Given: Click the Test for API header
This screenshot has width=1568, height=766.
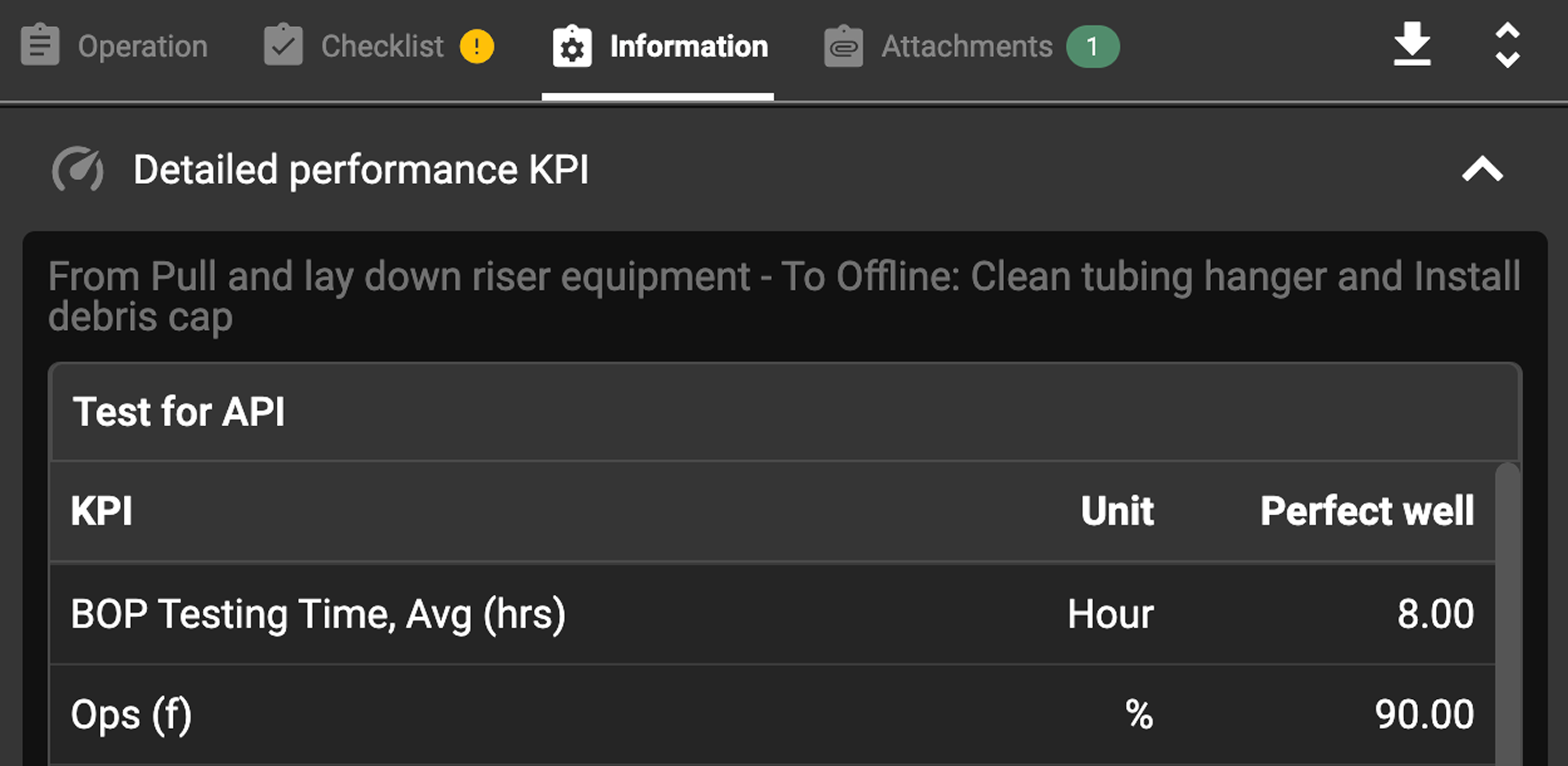Looking at the screenshot, I should pyautogui.click(x=181, y=412).
